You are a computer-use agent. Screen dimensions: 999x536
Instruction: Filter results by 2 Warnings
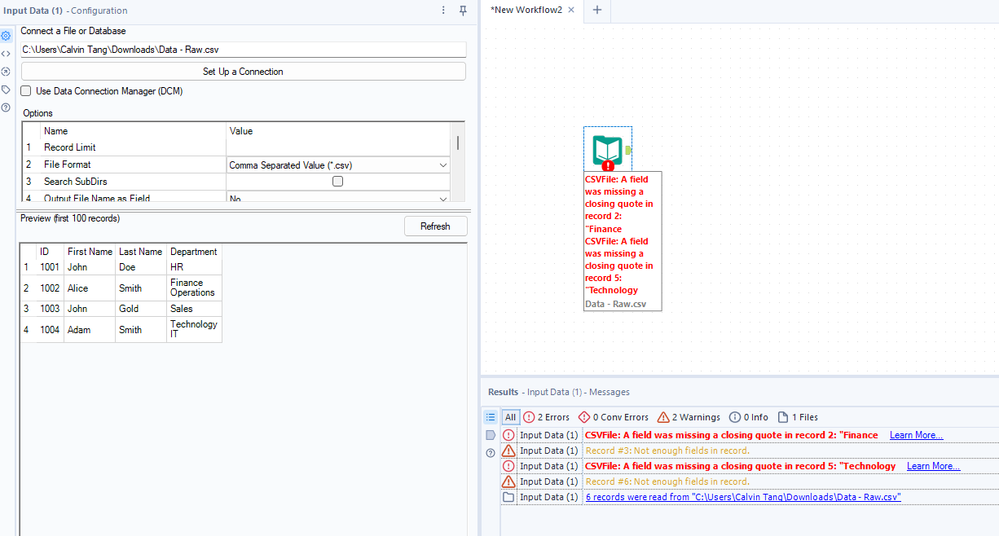[x=689, y=417]
